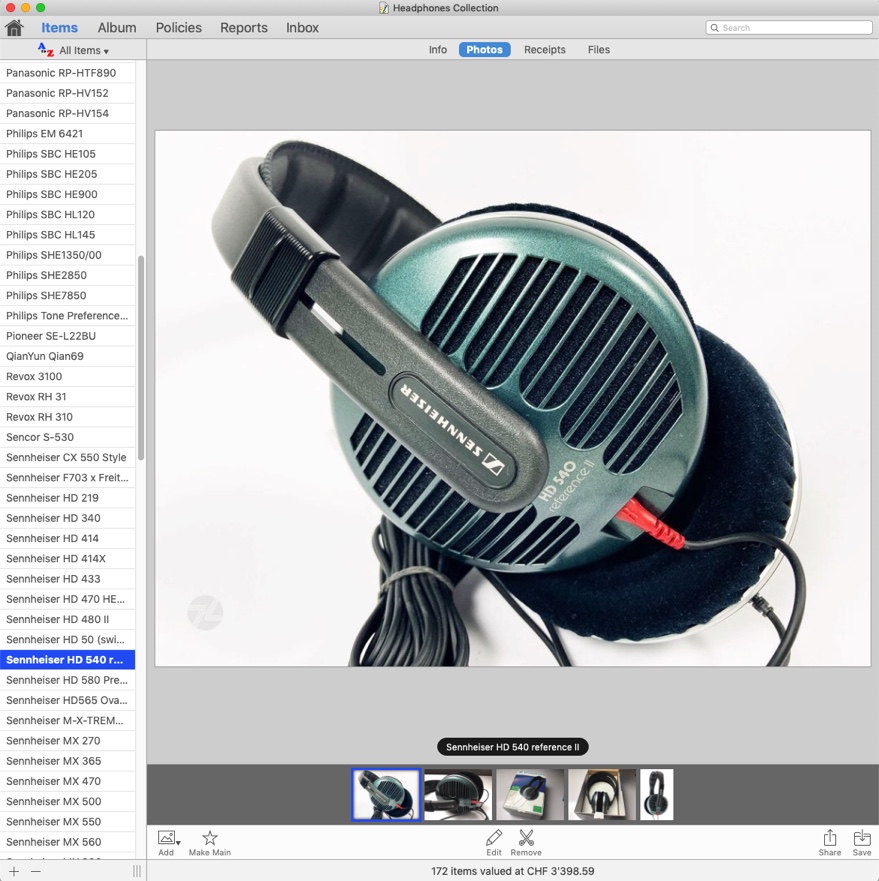The width and height of the screenshot is (879, 881).
Task: Select Sennheiser HD 580 Pre item
Action: tap(67, 680)
